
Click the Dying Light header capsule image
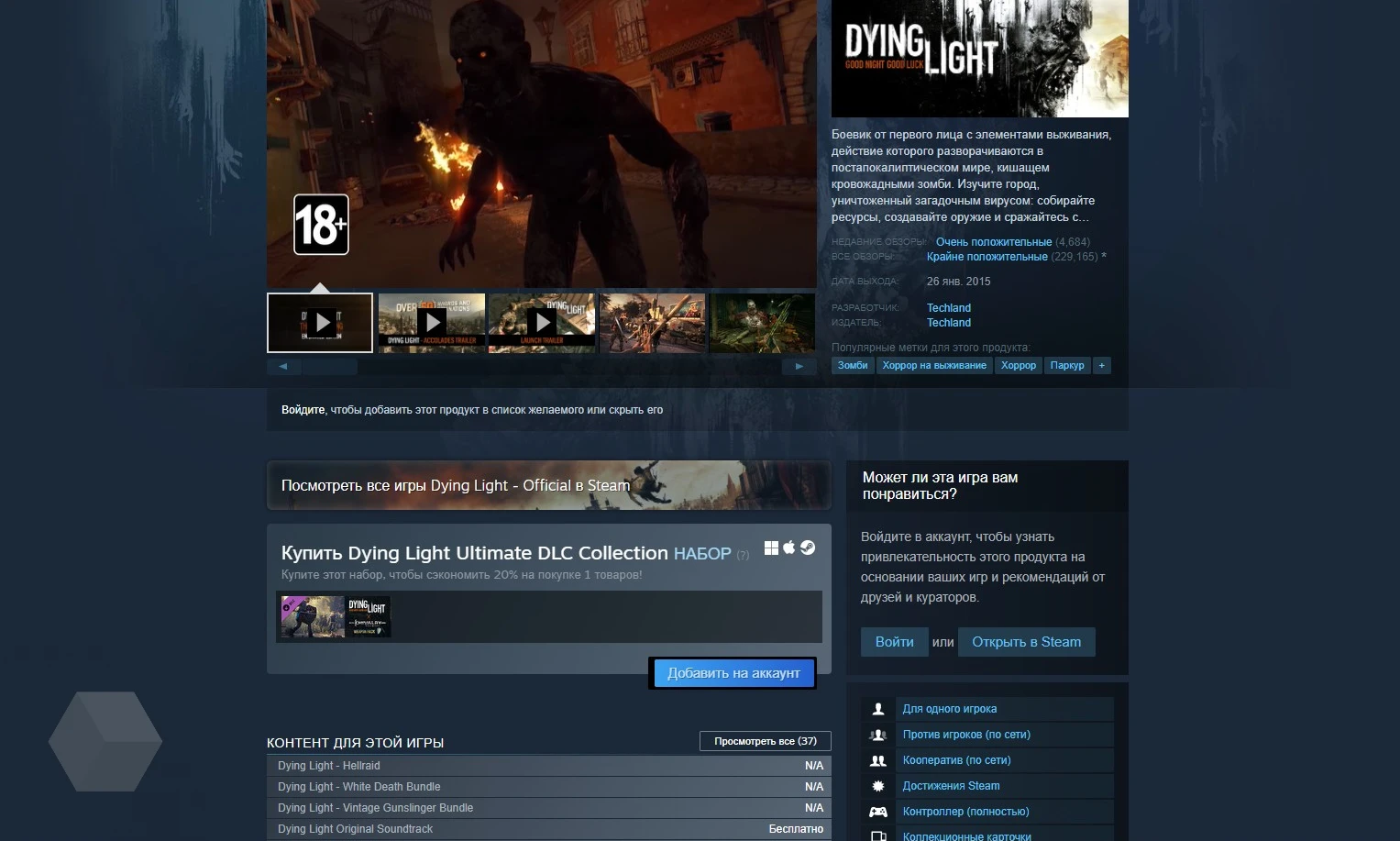click(979, 58)
